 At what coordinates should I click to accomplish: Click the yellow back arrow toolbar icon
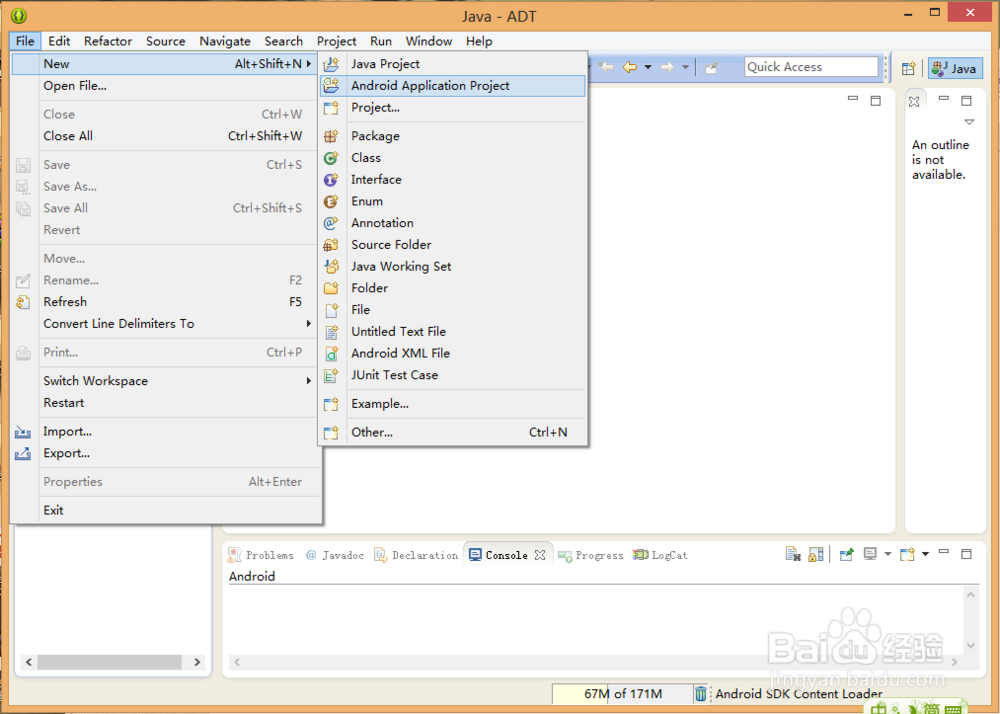[x=629, y=67]
